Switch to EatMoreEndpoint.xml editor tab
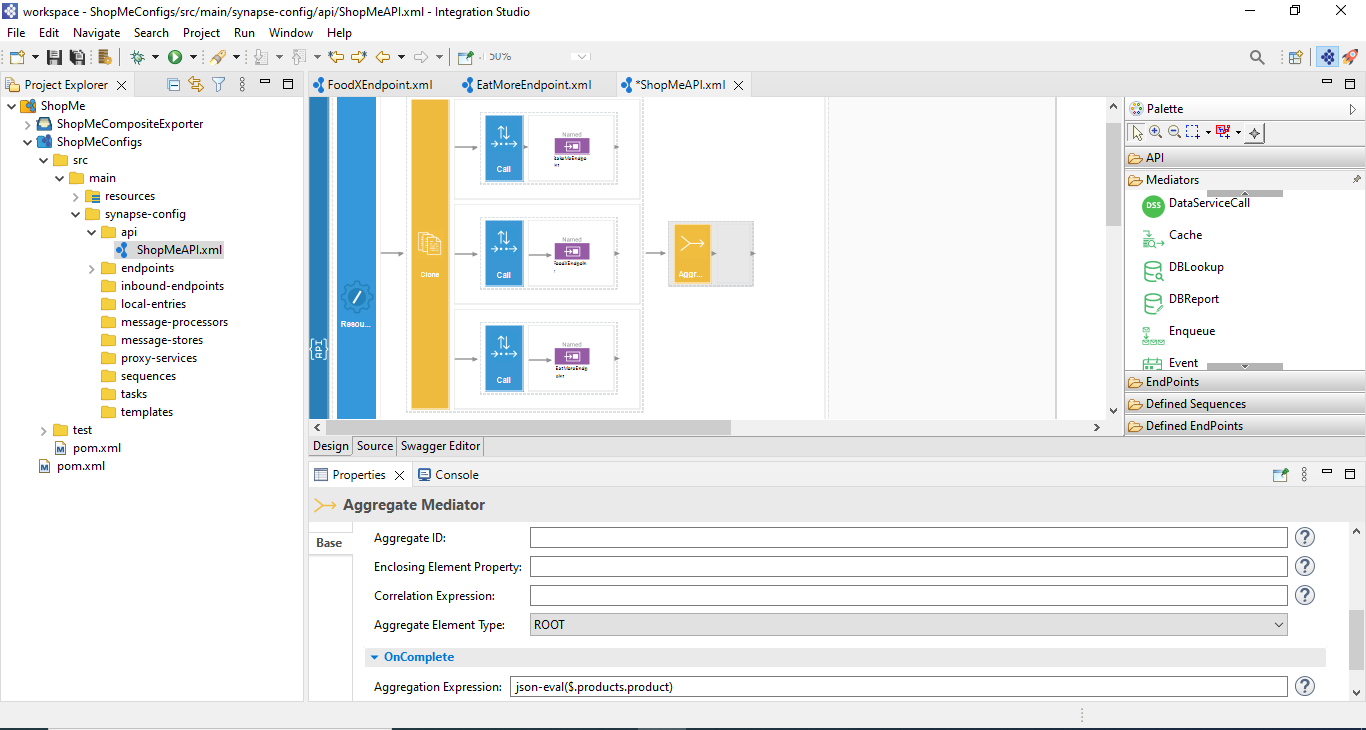This screenshot has height=730, width=1366. (526, 85)
